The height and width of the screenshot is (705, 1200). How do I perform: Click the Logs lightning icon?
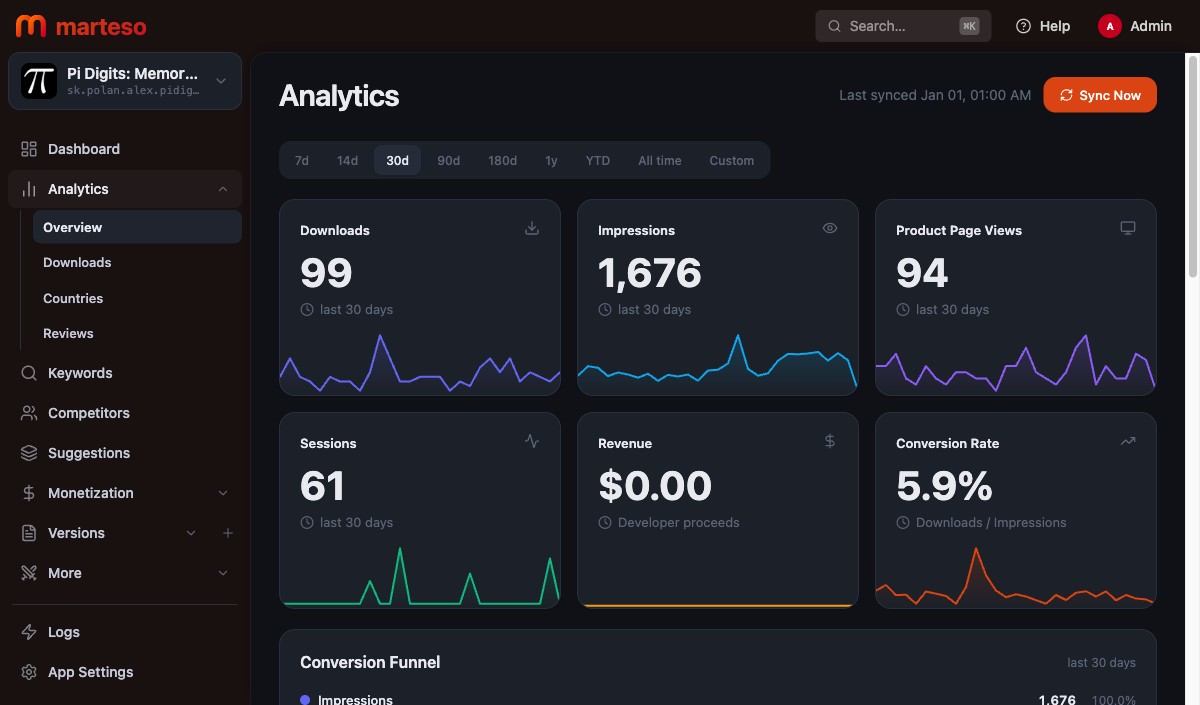point(29,632)
